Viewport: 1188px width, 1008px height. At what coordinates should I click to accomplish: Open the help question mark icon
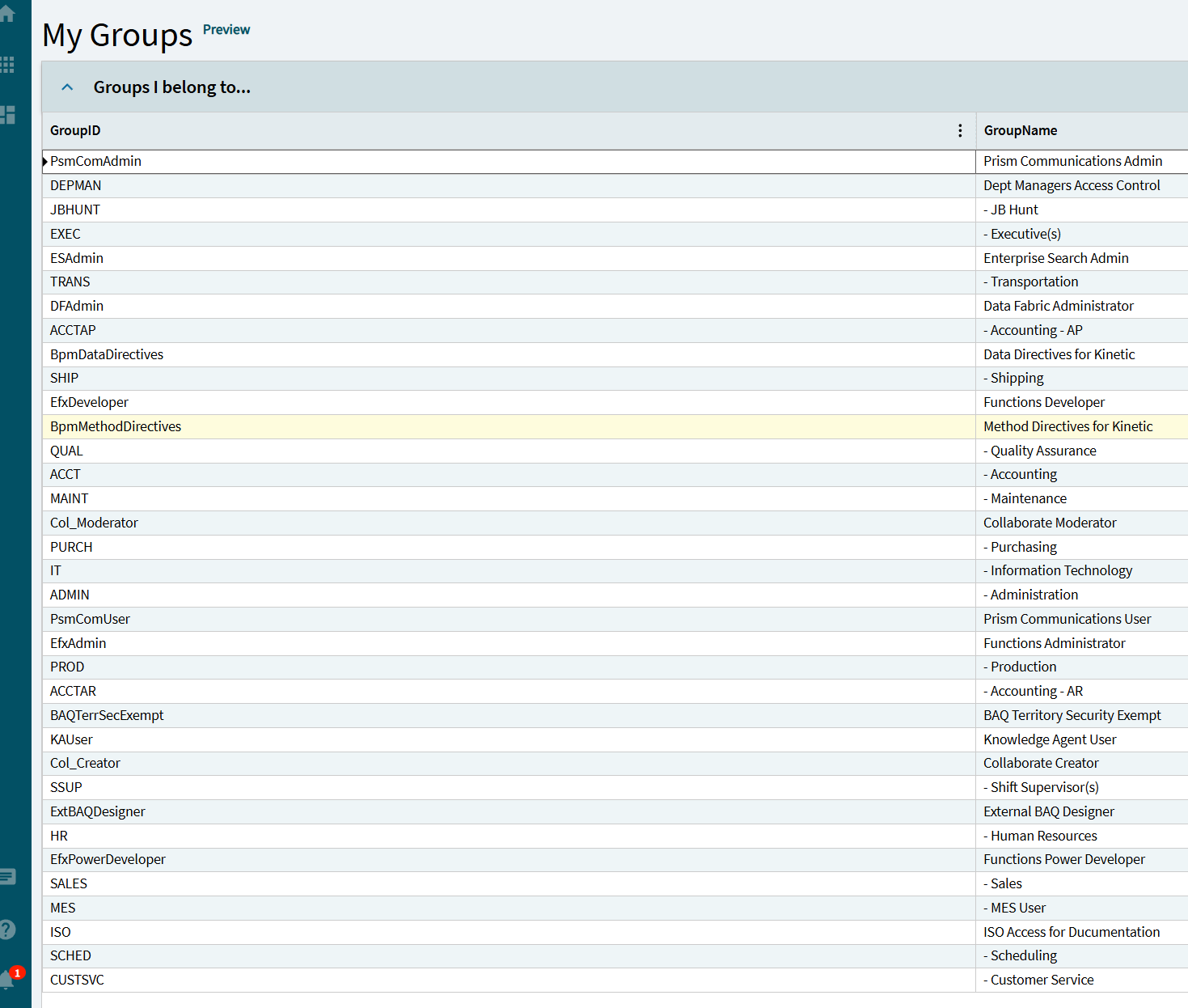7,930
